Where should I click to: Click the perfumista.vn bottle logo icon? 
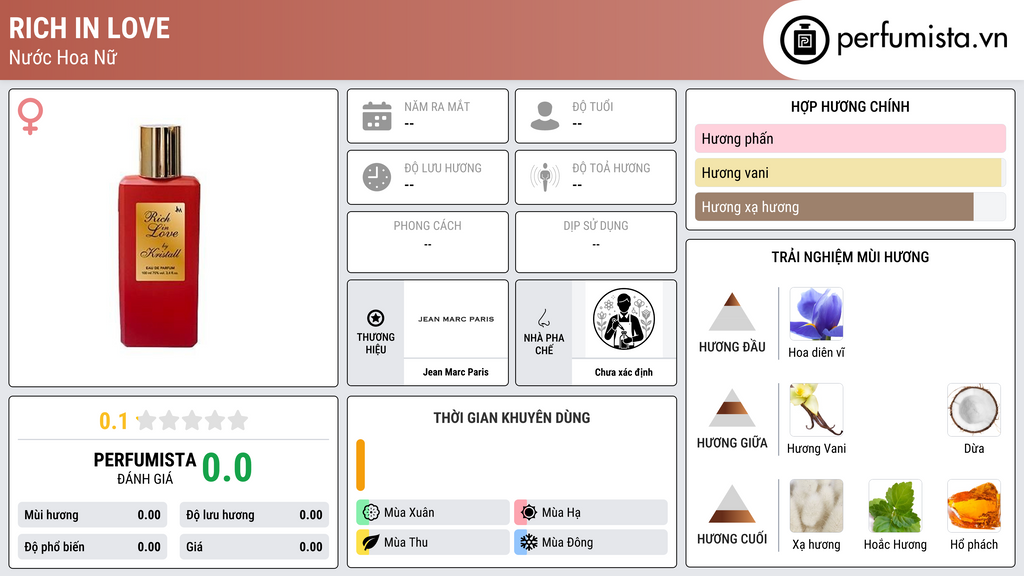click(804, 40)
